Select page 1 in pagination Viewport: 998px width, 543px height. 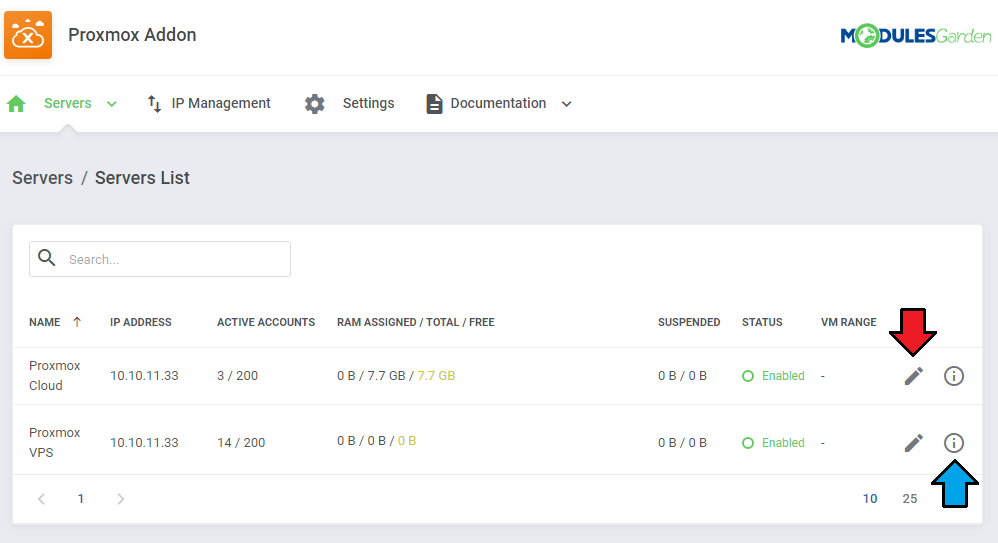click(x=81, y=499)
